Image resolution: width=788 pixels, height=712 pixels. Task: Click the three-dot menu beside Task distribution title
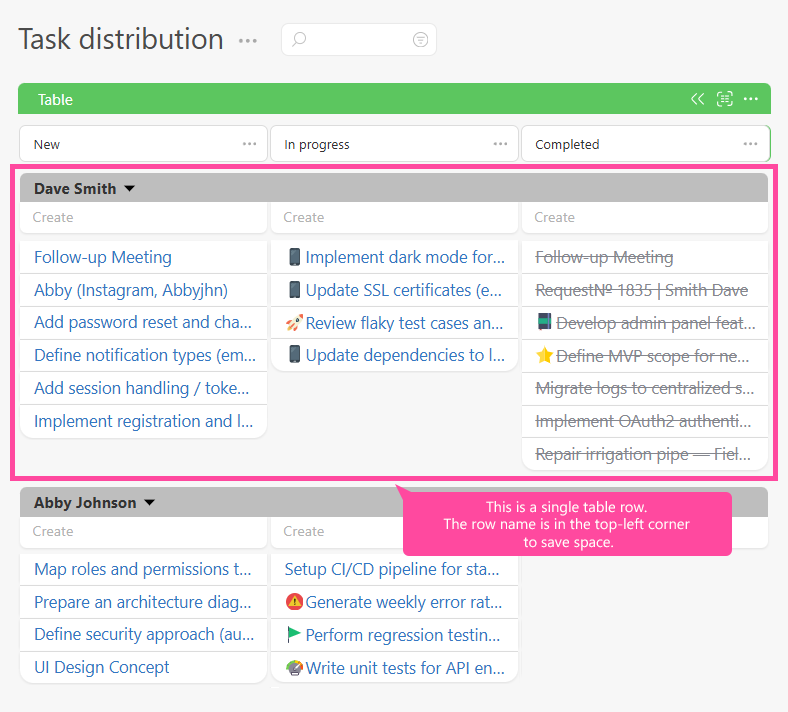pyautogui.click(x=248, y=41)
